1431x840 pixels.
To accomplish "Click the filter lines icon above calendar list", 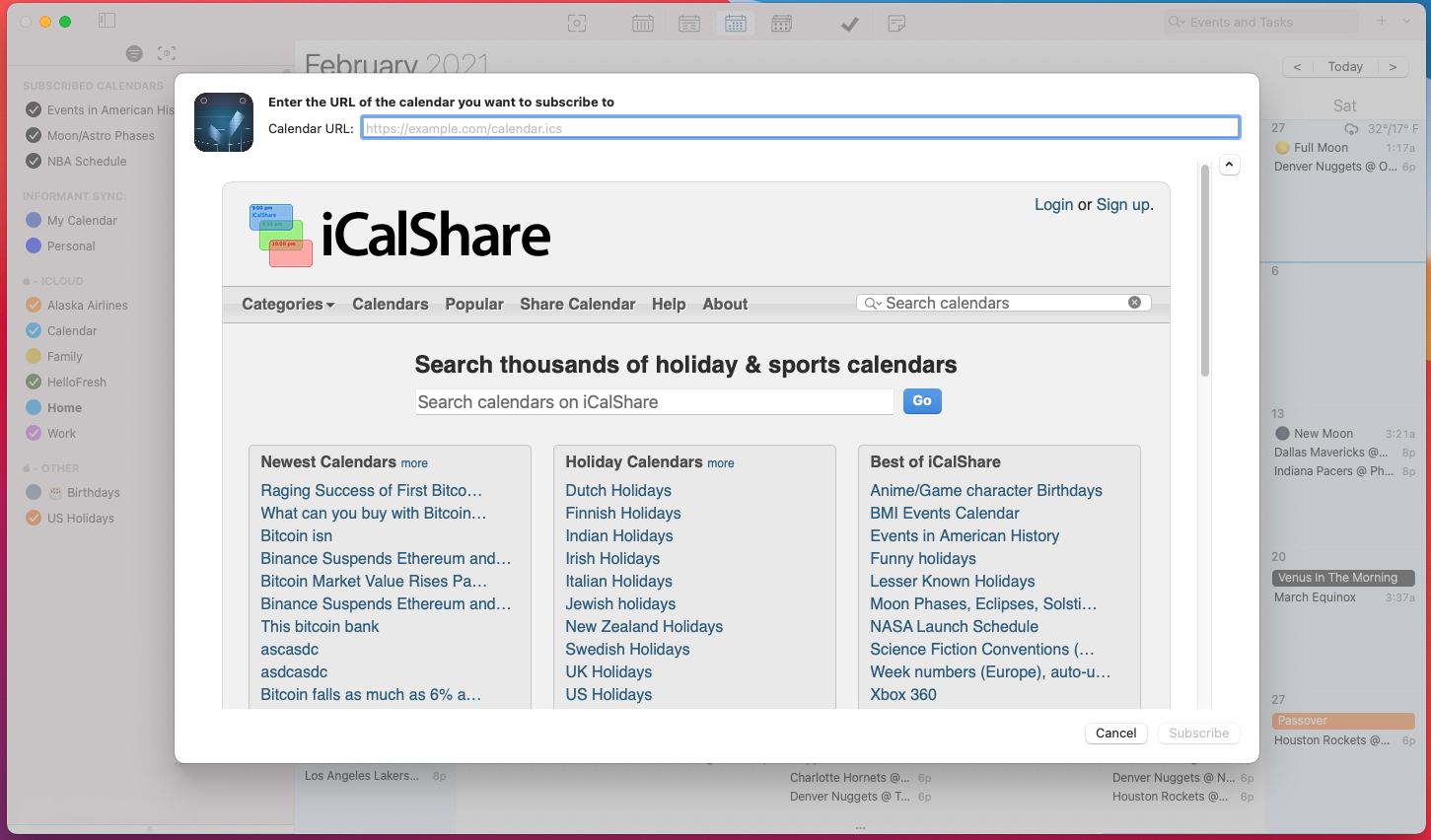I will [134, 53].
